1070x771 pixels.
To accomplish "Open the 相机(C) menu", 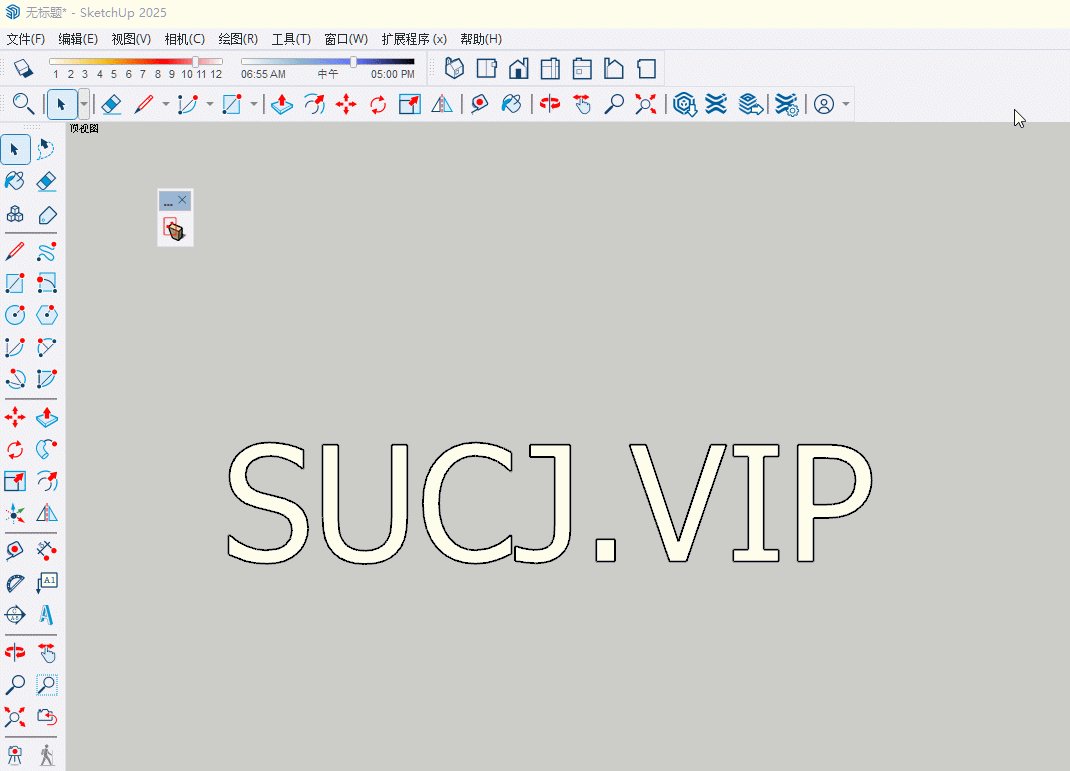I will point(184,39).
